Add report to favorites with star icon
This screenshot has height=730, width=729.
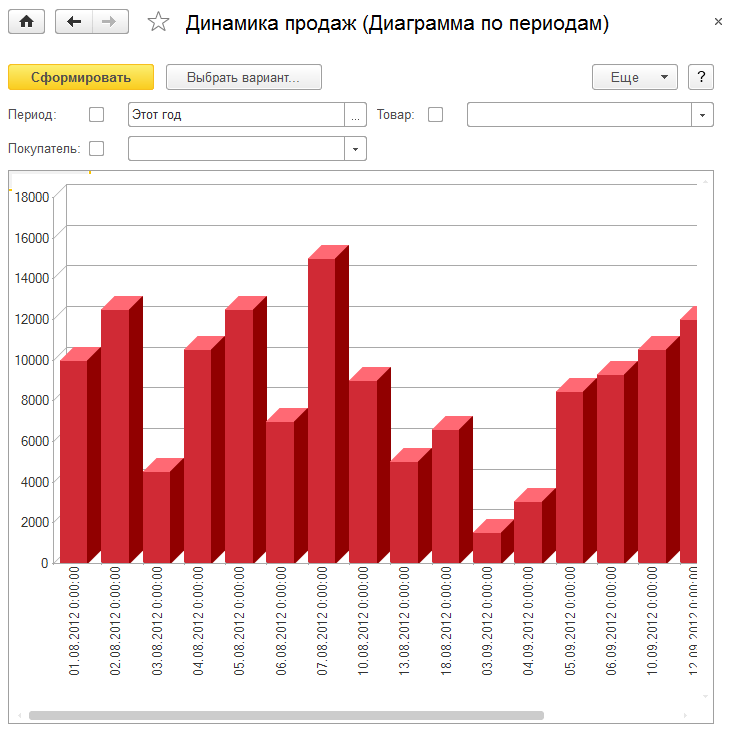click(158, 22)
